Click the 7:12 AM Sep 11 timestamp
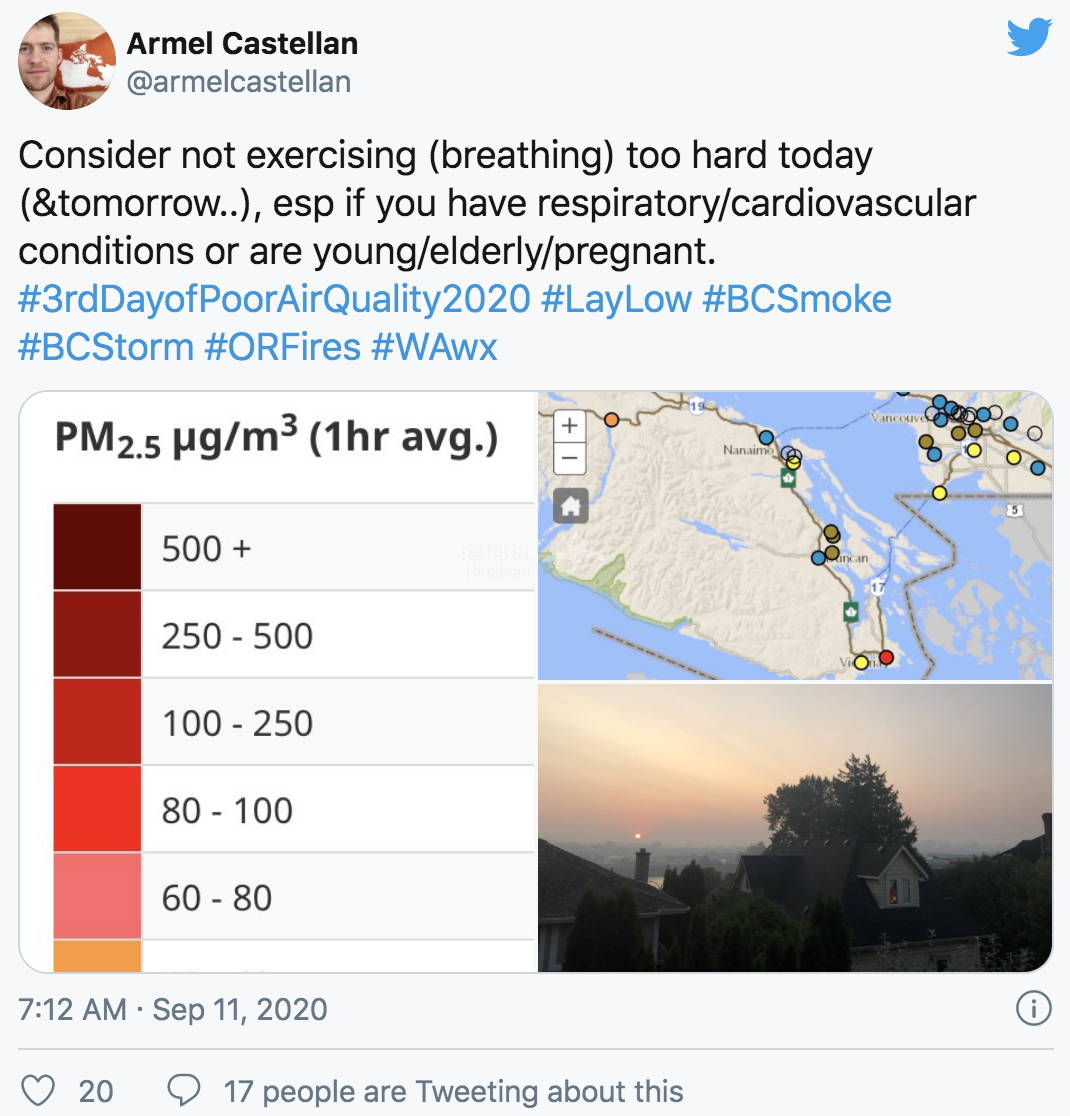 click(x=173, y=1009)
